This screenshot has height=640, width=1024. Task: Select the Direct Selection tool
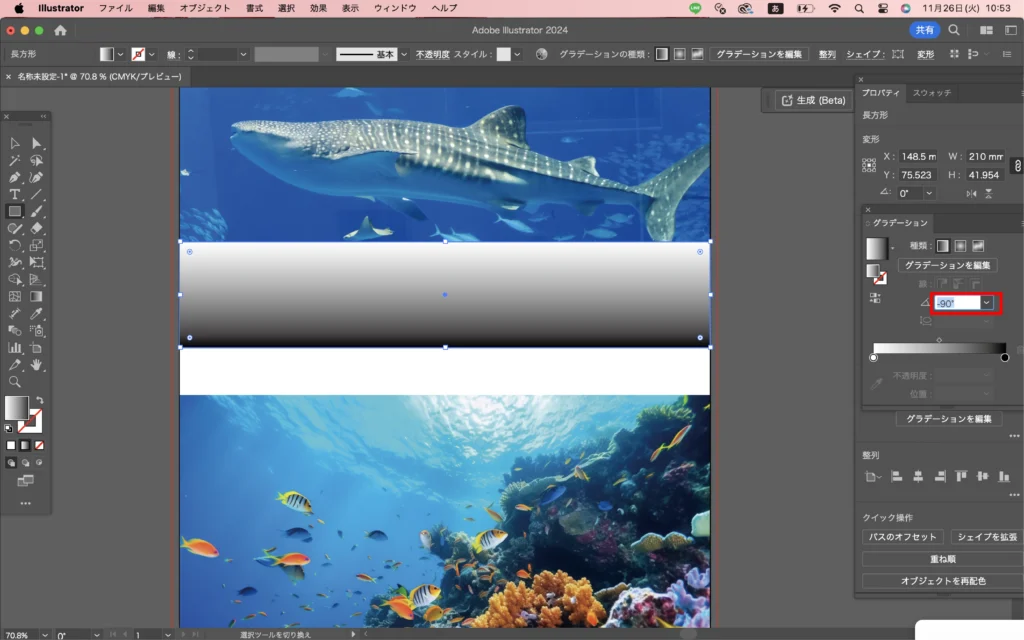pyautogui.click(x=37, y=143)
